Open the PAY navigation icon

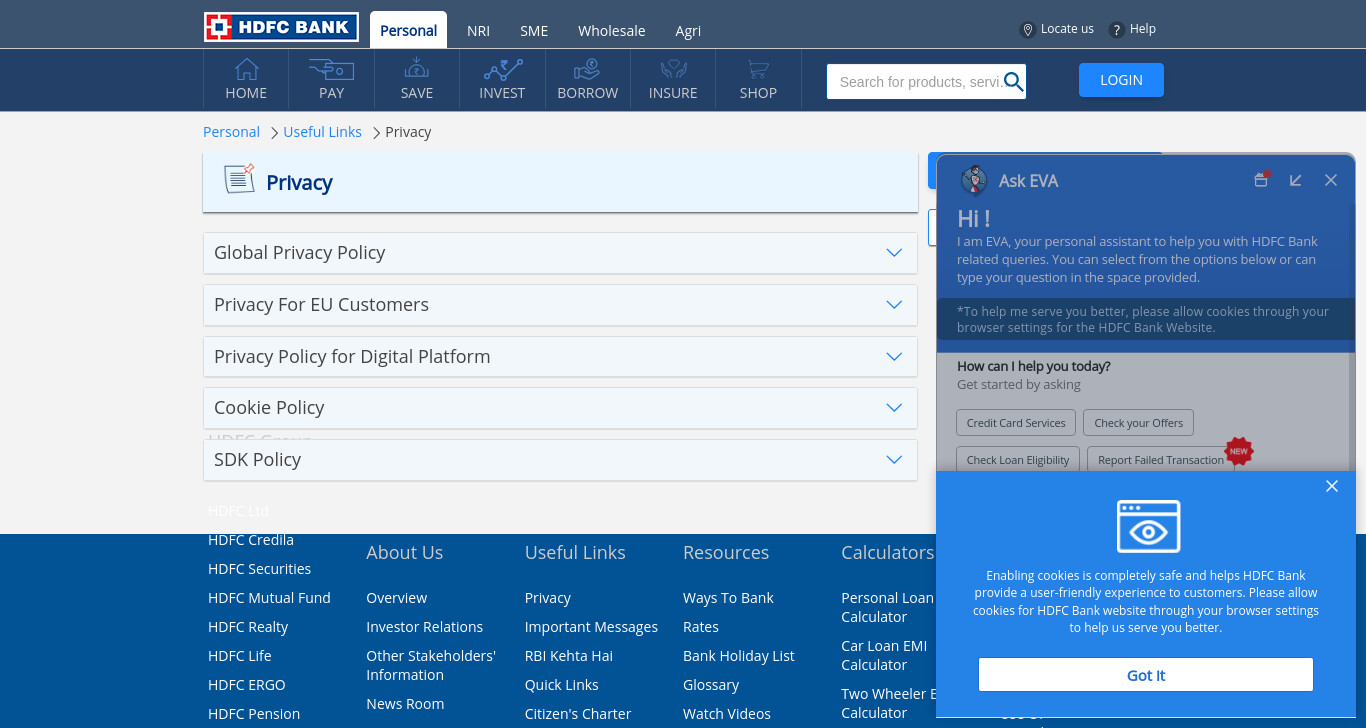click(331, 69)
